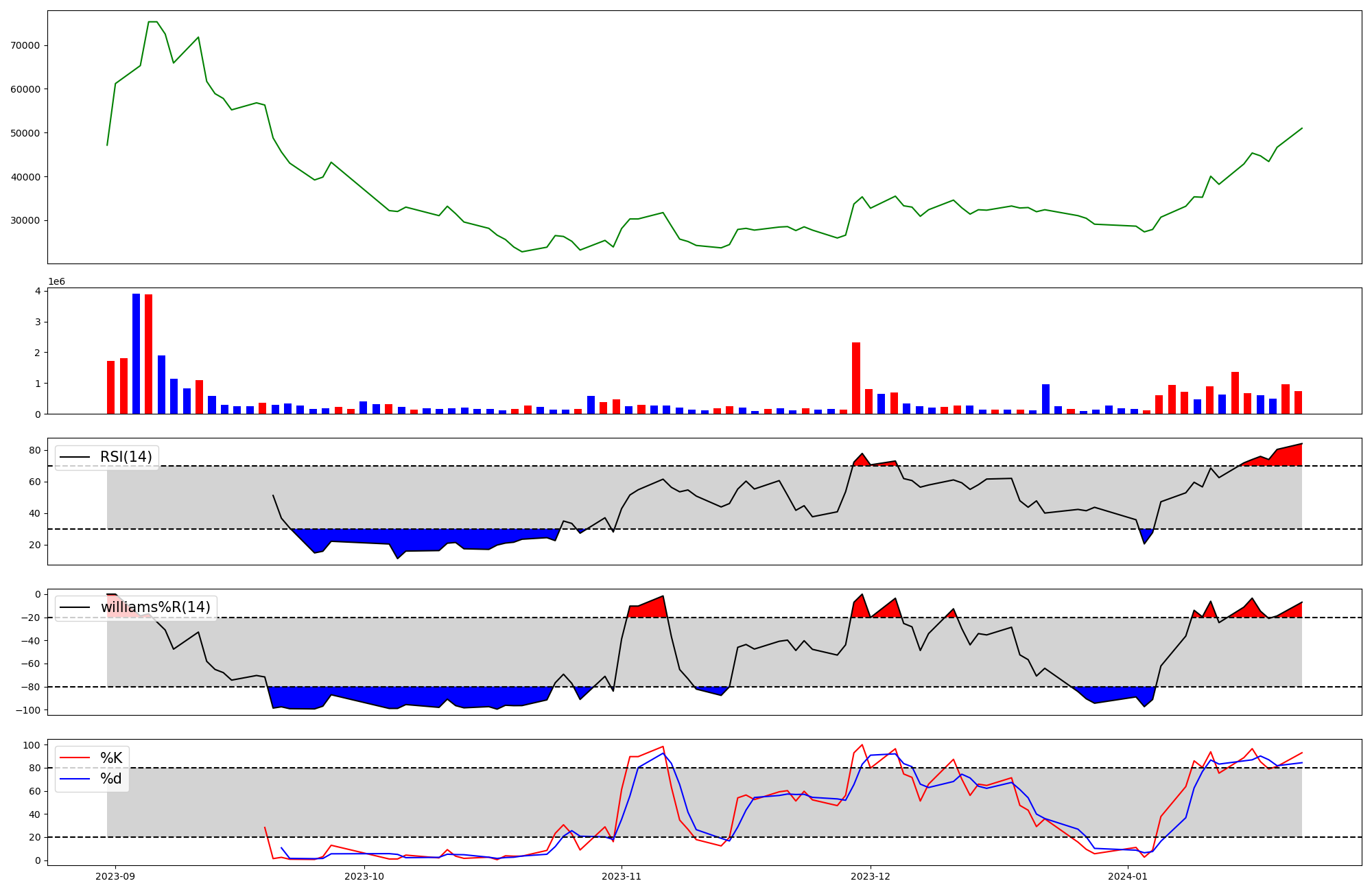The height and width of the screenshot is (892, 1372).
Task: Click the 2023-09 date tick label
Action: point(115,876)
